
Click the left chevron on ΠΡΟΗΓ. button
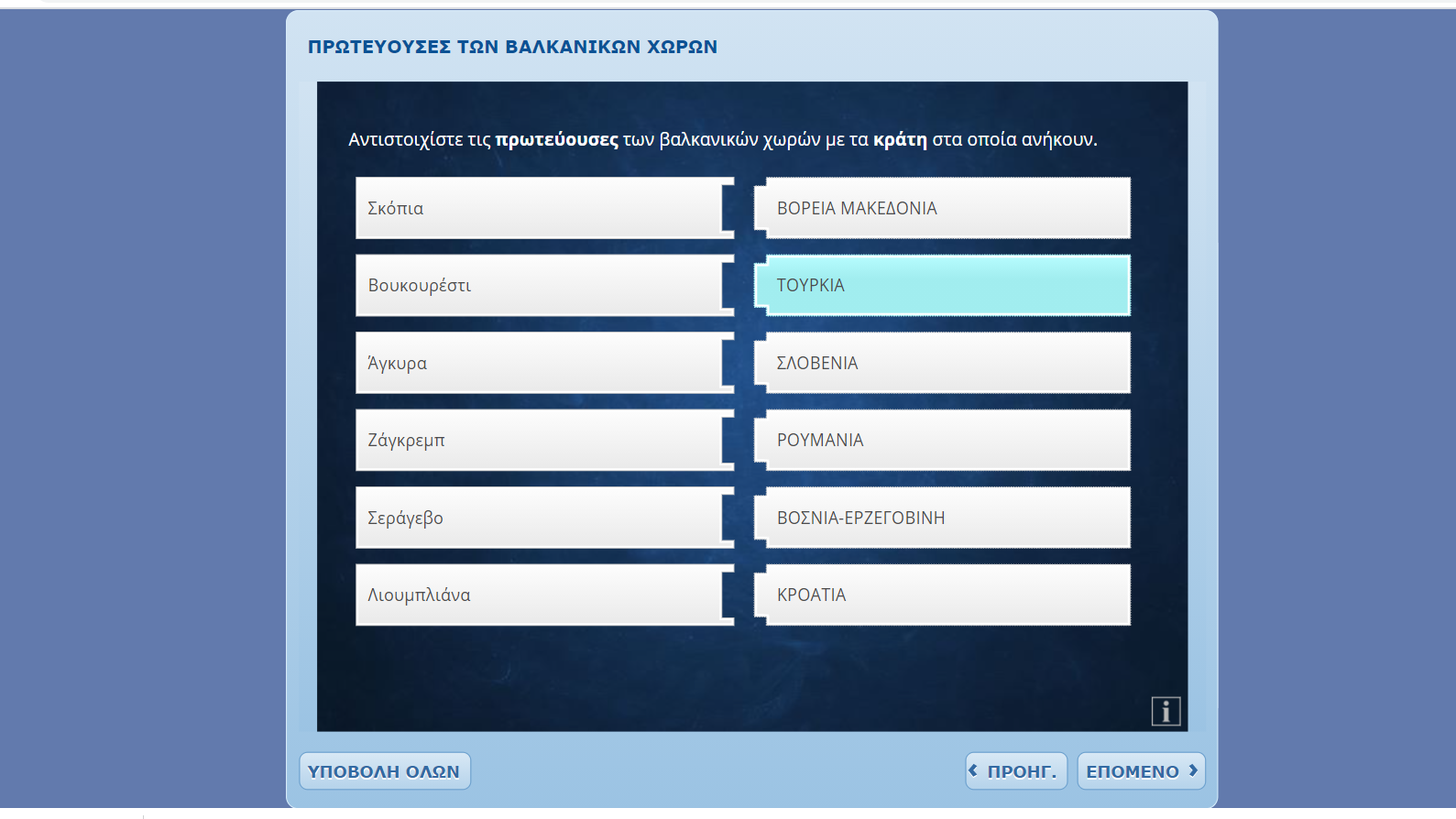(x=974, y=770)
